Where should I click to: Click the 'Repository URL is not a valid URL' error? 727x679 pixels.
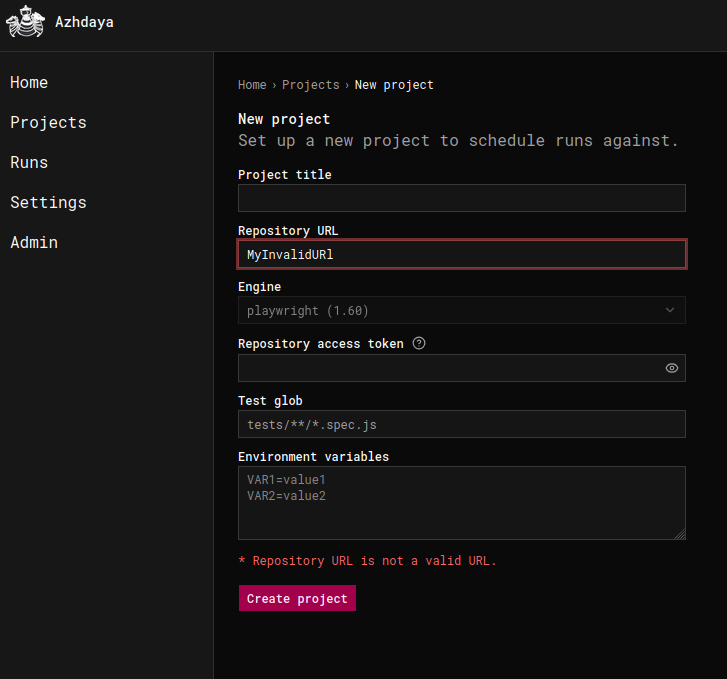(x=367, y=561)
